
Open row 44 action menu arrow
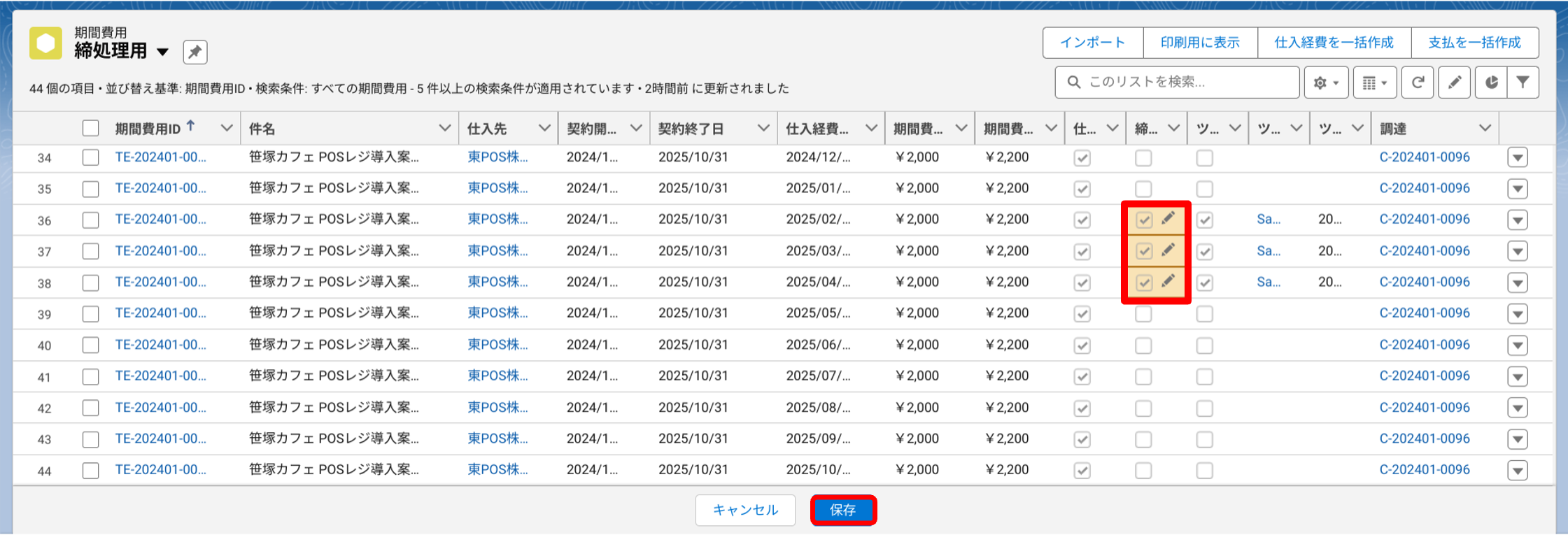[x=1518, y=471]
